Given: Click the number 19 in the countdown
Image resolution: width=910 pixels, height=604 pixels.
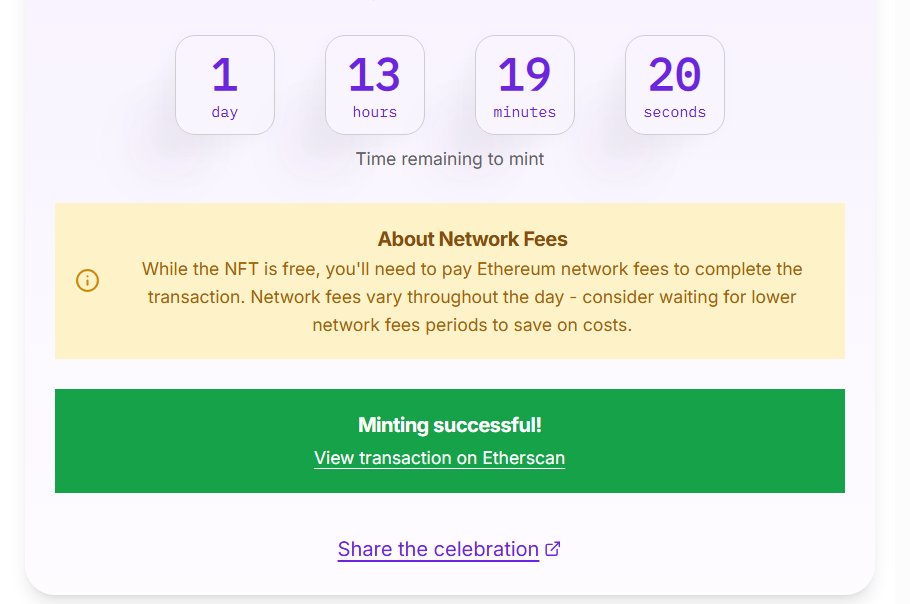Looking at the screenshot, I should (x=525, y=75).
